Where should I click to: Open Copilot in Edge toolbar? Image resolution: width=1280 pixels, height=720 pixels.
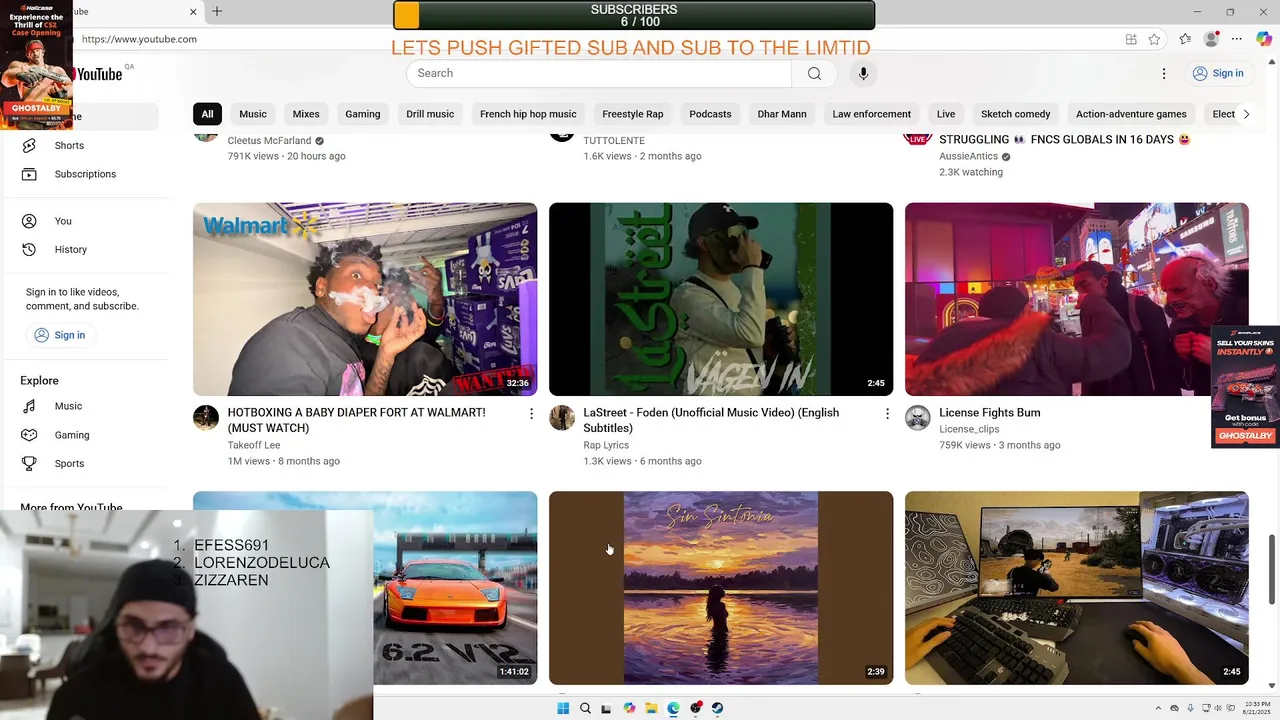[x=1263, y=39]
